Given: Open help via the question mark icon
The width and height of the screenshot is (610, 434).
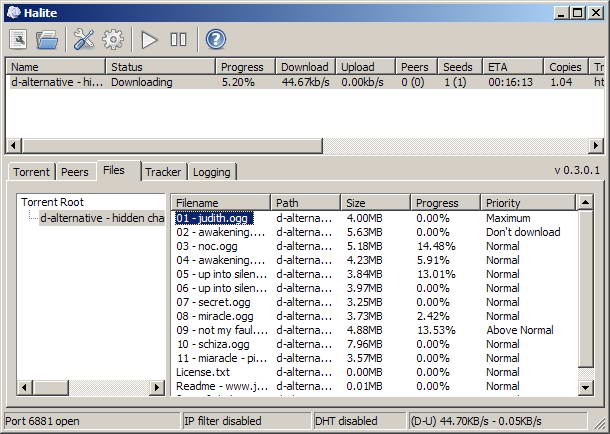Looking at the screenshot, I should click(216, 39).
